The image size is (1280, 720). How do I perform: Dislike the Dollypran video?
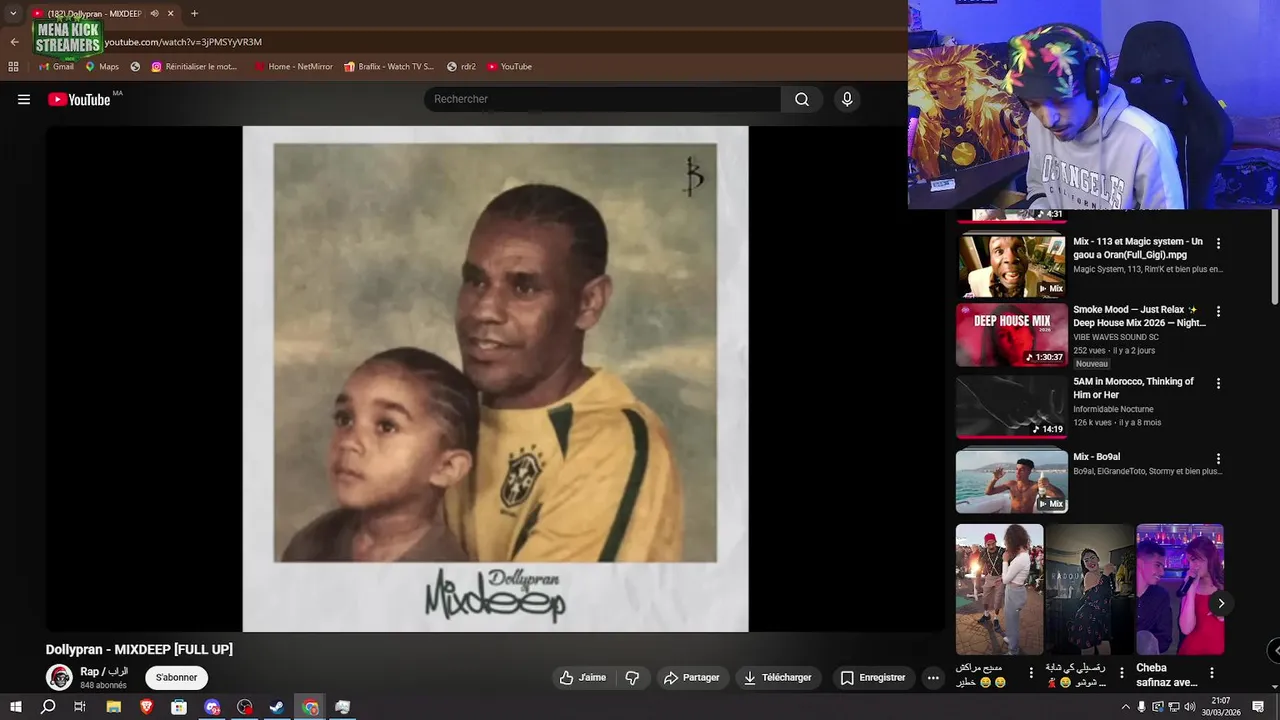[x=632, y=677]
